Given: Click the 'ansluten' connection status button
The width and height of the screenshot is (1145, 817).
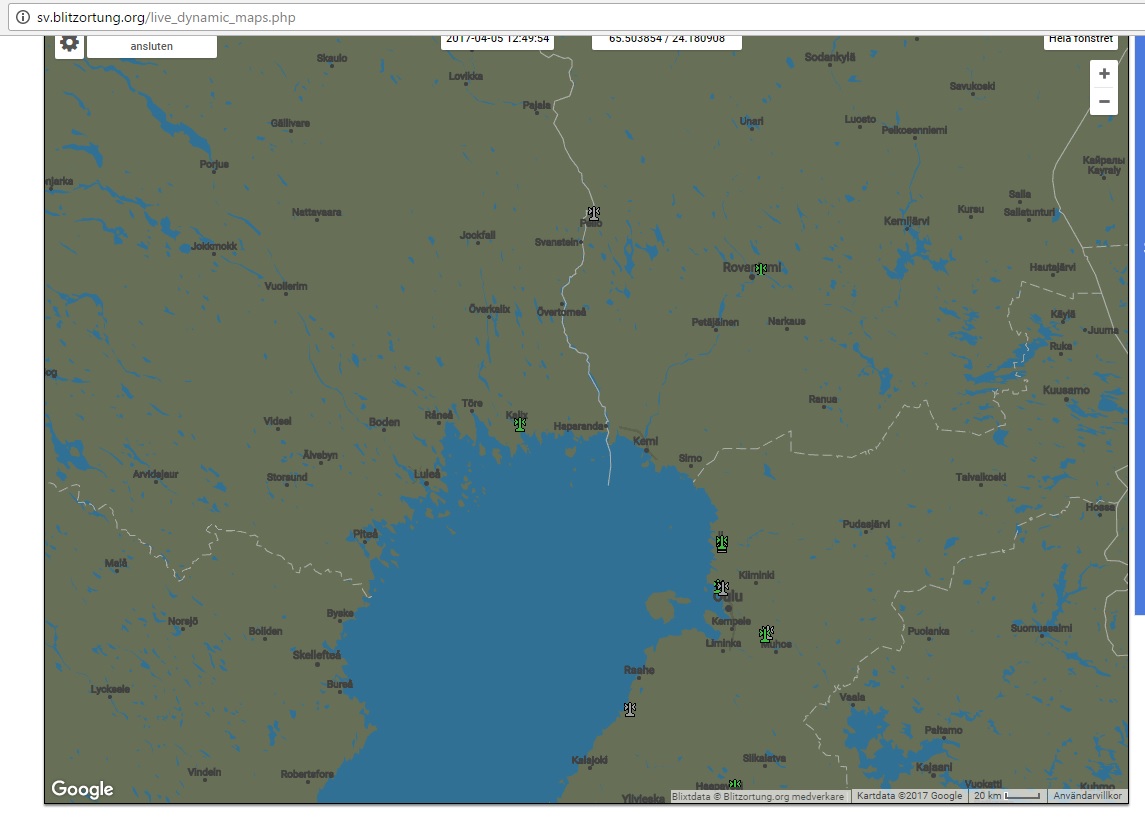Looking at the screenshot, I should point(152,46).
